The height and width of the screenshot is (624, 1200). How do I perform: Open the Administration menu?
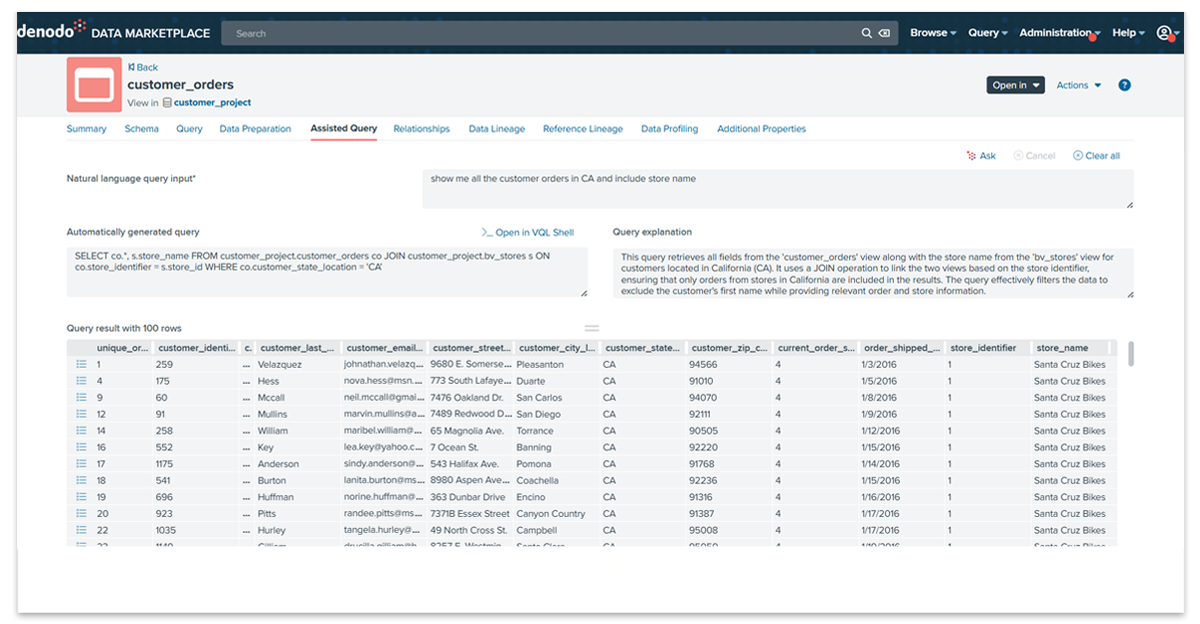pyautogui.click(x=1058, y=33)
